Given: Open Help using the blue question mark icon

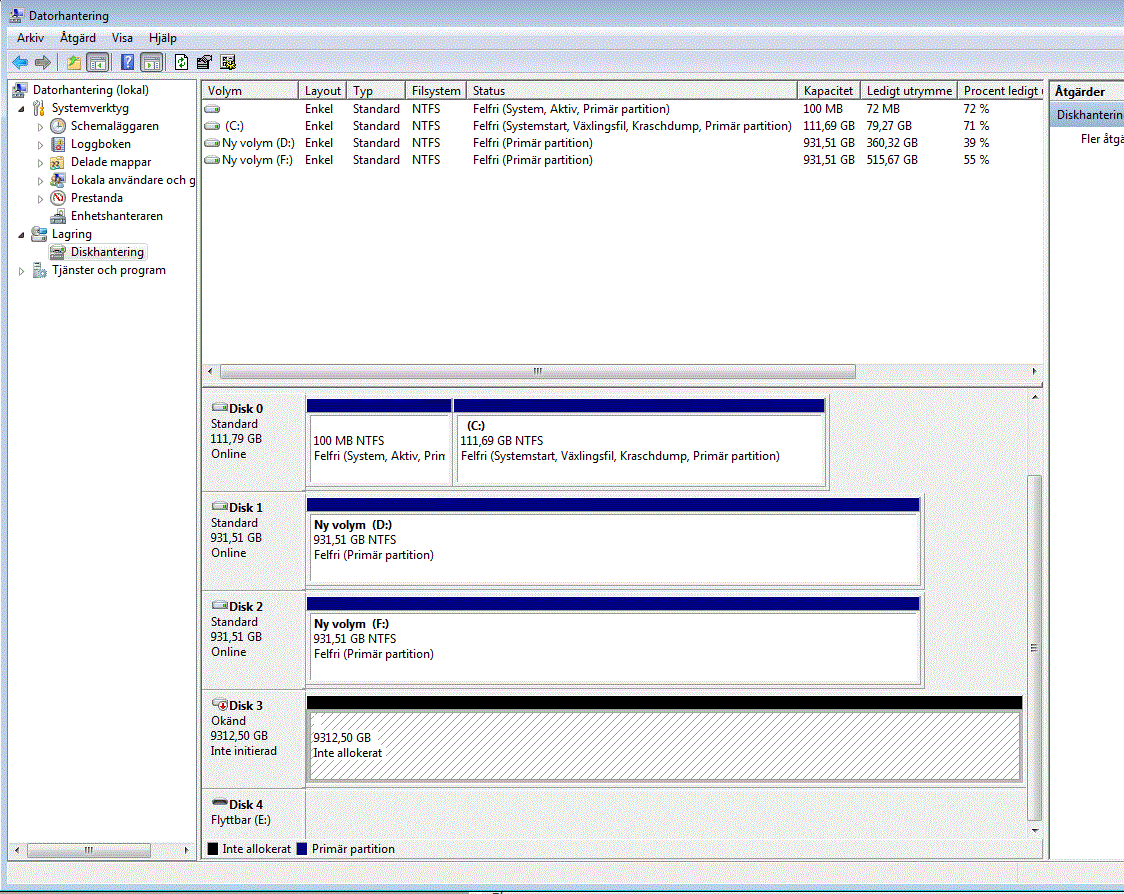Looking at the screenshot, I should point(127,62).
